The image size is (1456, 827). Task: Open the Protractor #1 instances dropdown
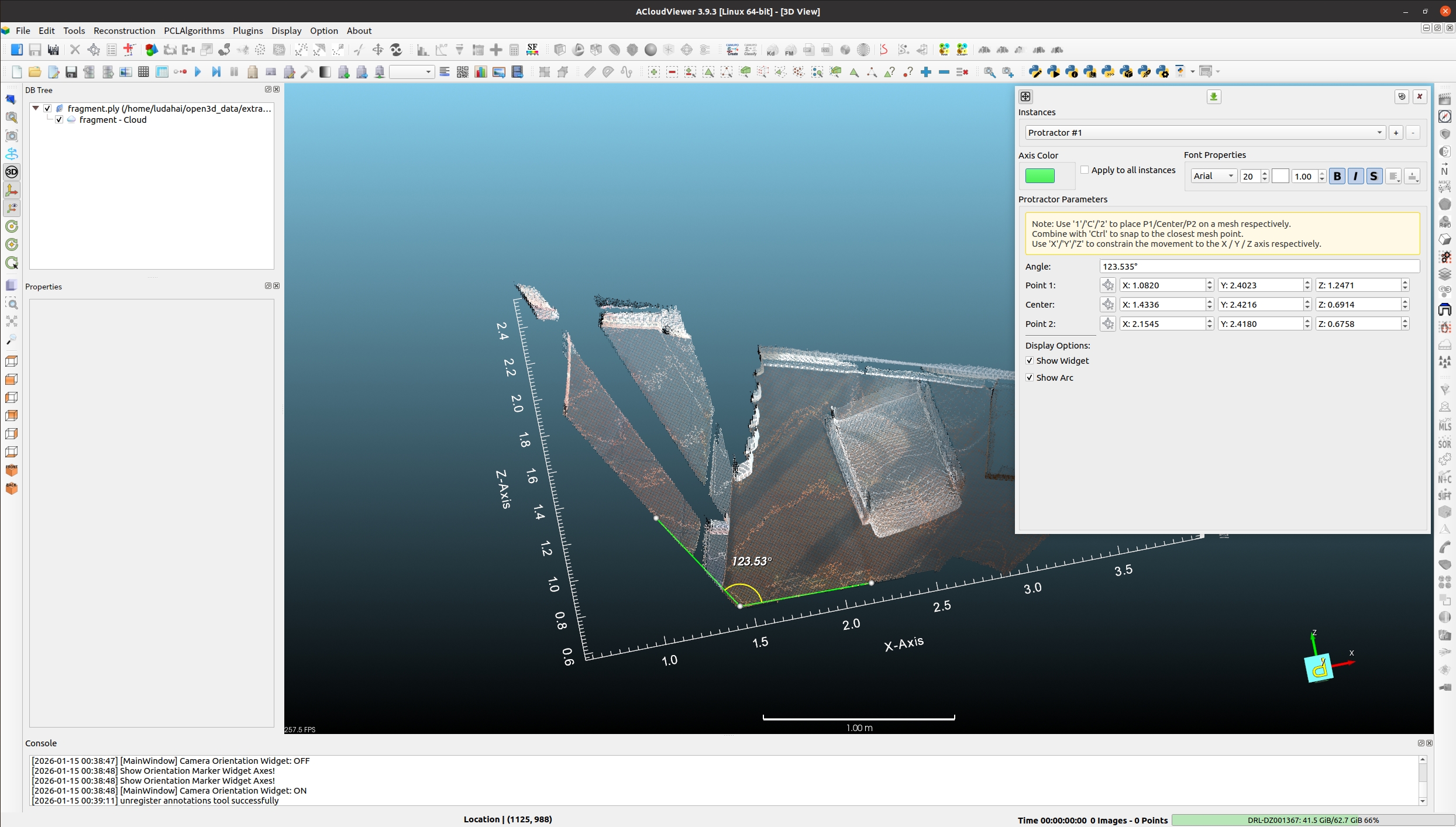click(1205, 133)
